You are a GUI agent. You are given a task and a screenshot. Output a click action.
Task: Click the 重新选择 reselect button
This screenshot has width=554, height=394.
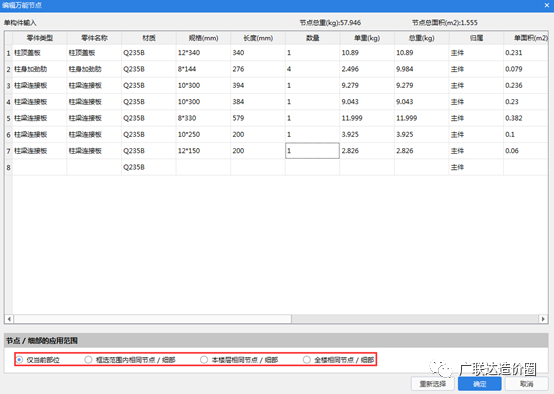tap(432, 384)
